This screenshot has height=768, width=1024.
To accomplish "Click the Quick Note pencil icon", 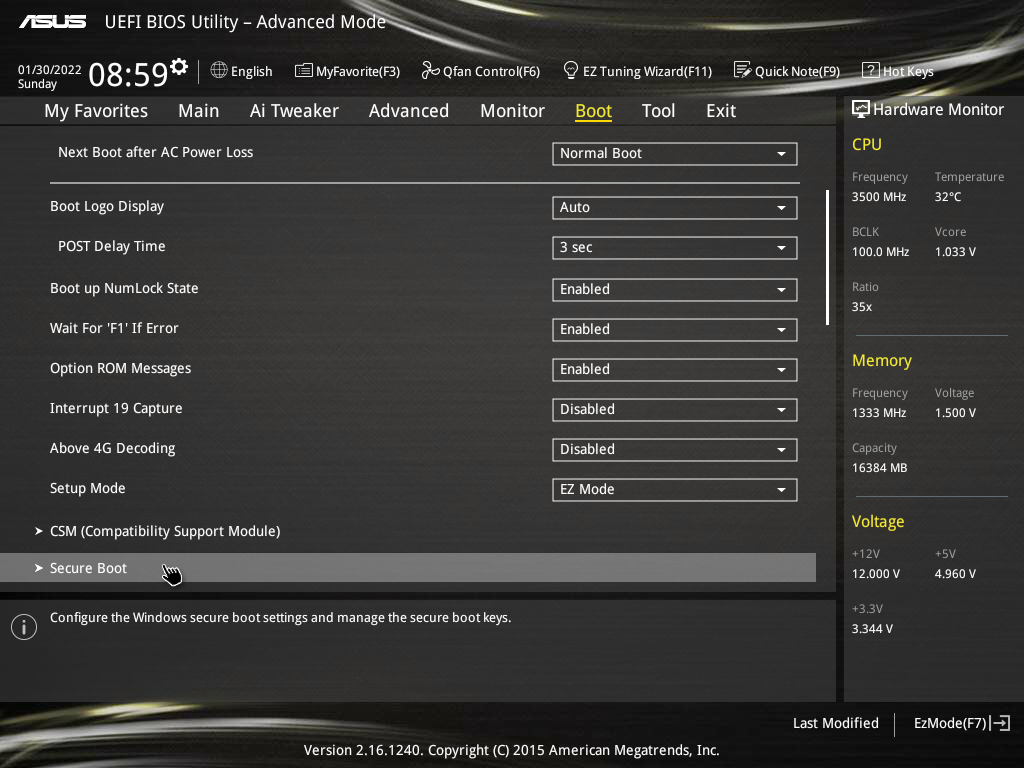I will tap(743, 70).
